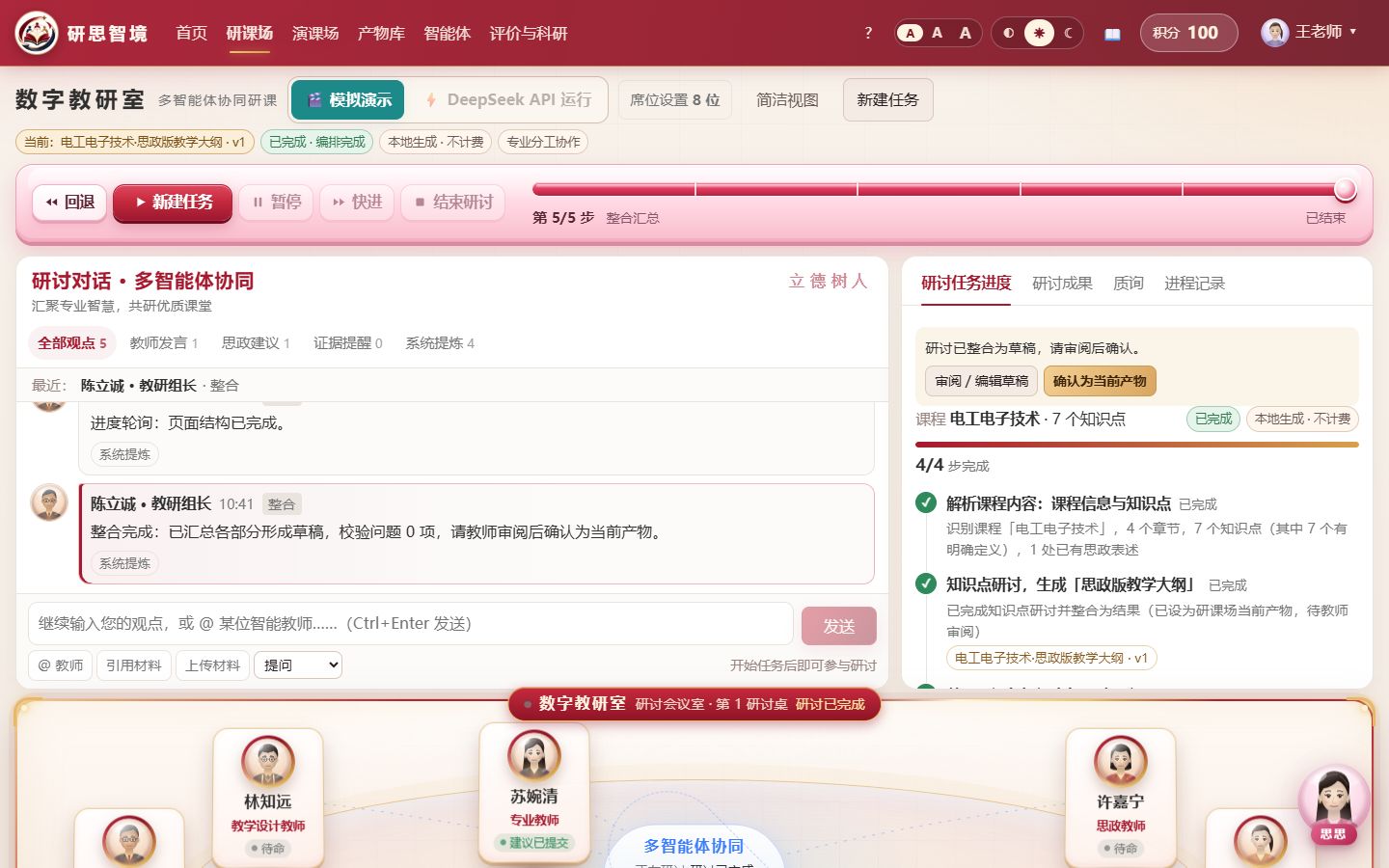Click the 回退 rewind button

tap(69, 203)
